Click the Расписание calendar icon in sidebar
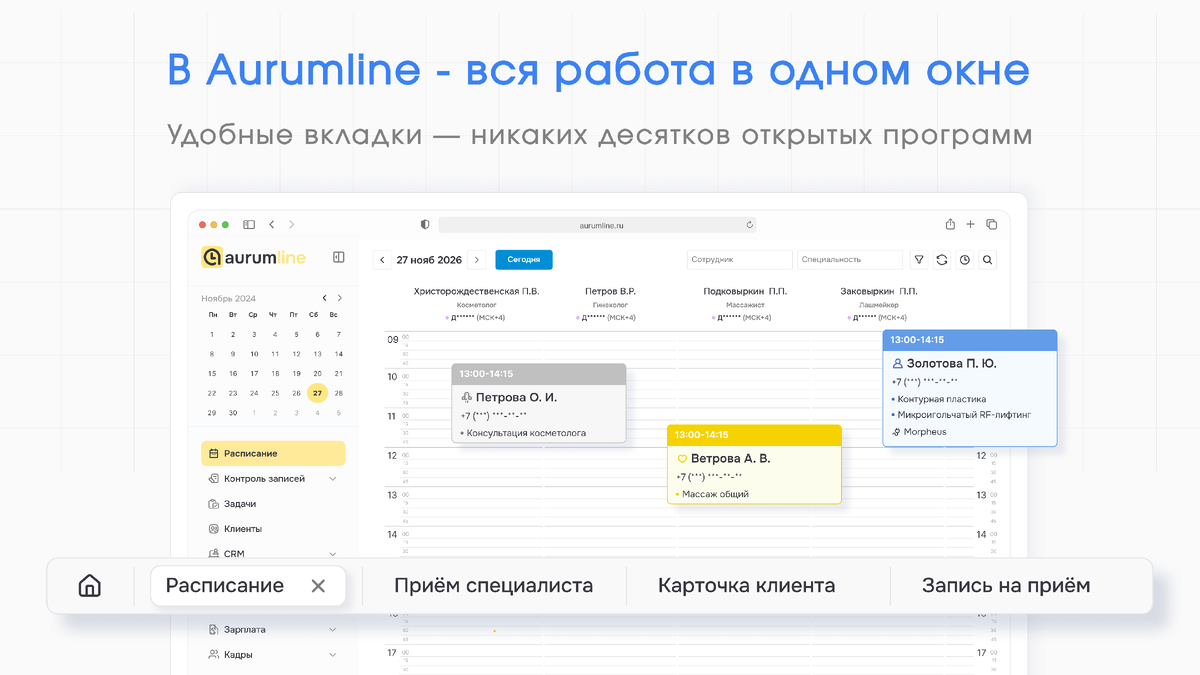 (x=213, y=454)
